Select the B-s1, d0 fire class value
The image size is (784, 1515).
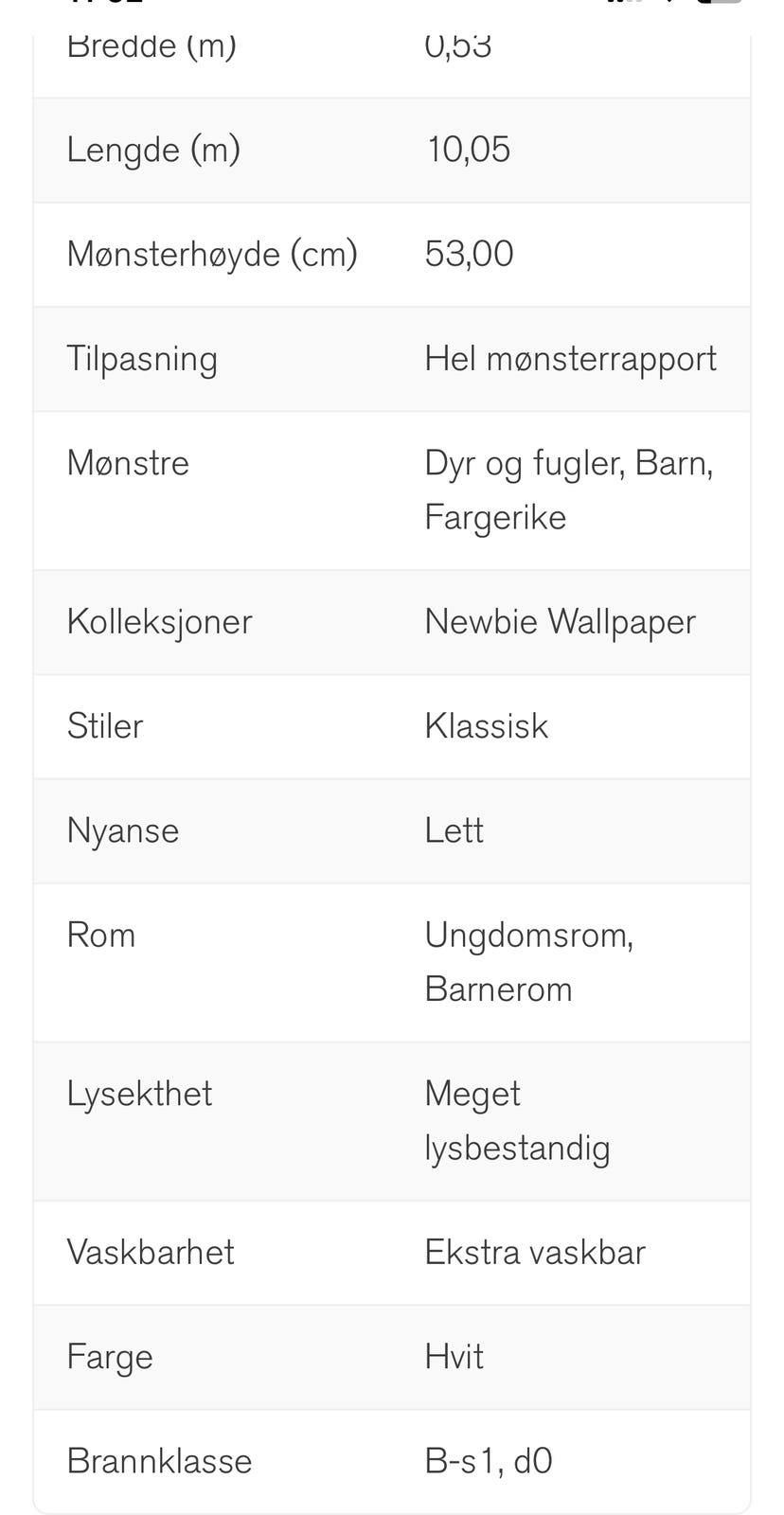tap(489, 1462)
